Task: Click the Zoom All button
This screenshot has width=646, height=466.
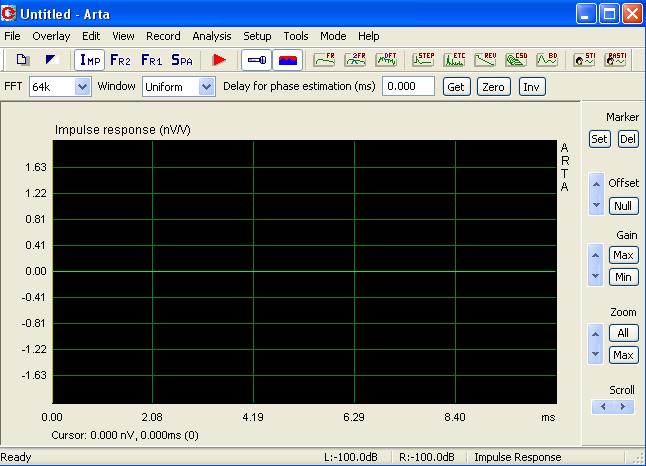Action: coord(623,333)
